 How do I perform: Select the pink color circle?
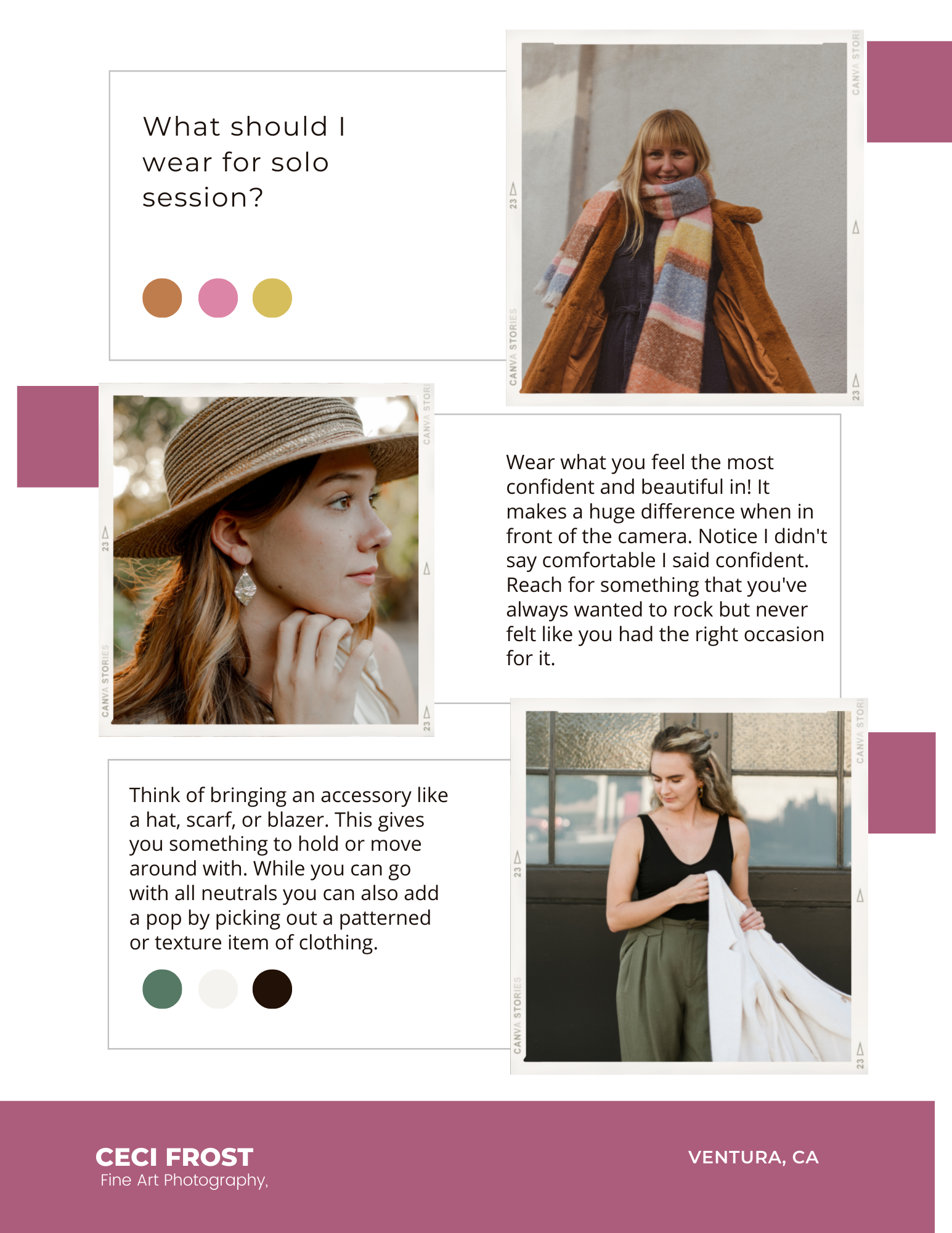pyautogui.click(x=218, y=298)
